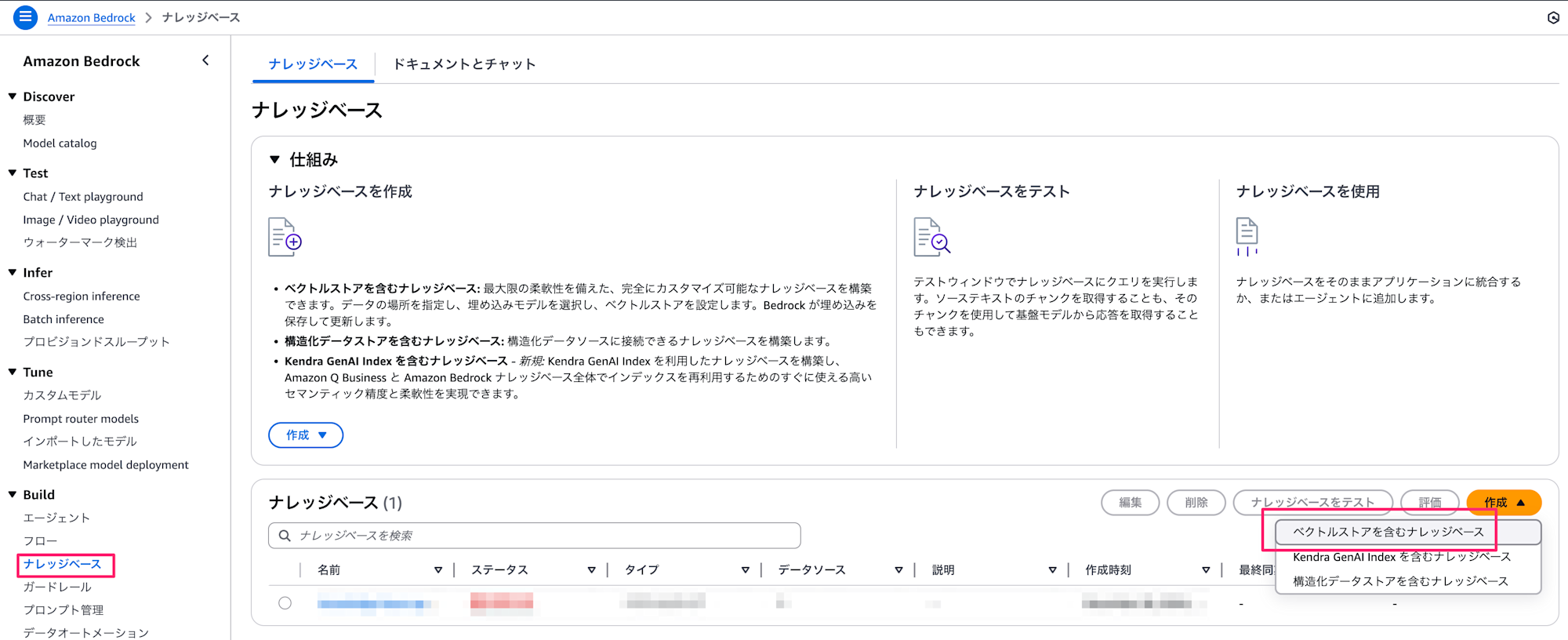Collapse the Discover section in the sidebar
This screenshot has height=640, width=1568.
[x=13, y=96]
